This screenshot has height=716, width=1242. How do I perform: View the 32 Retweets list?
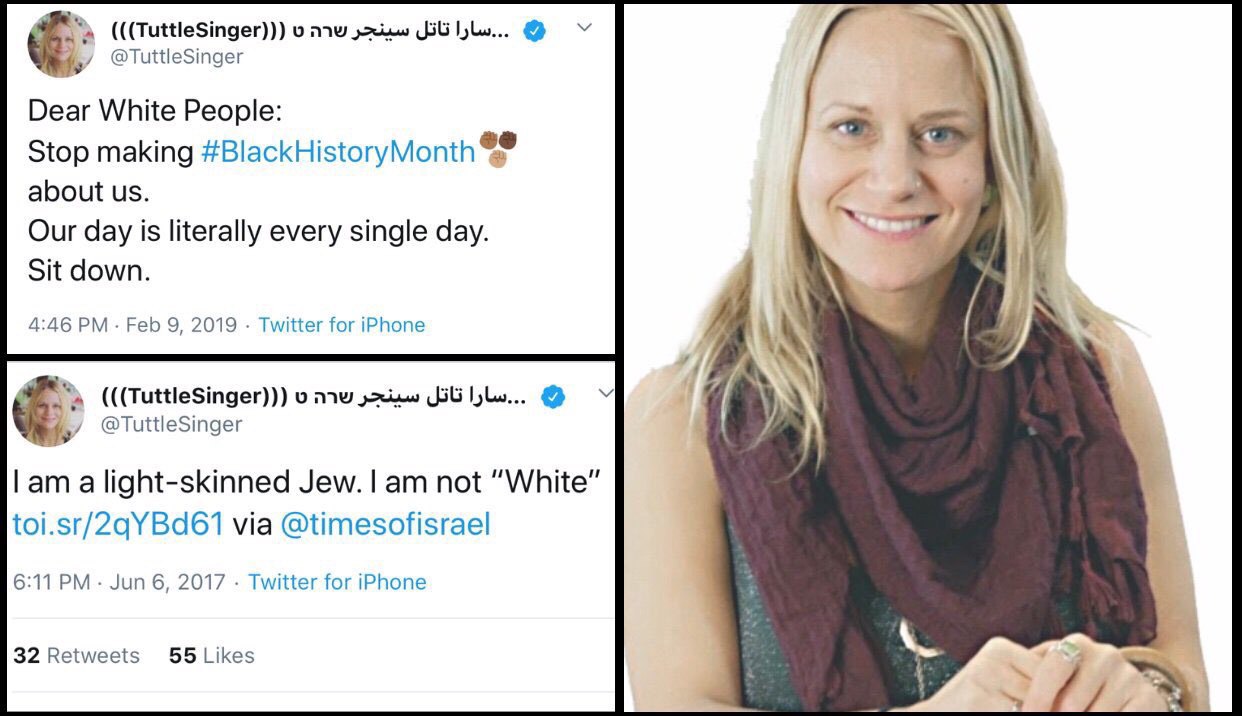77,656
